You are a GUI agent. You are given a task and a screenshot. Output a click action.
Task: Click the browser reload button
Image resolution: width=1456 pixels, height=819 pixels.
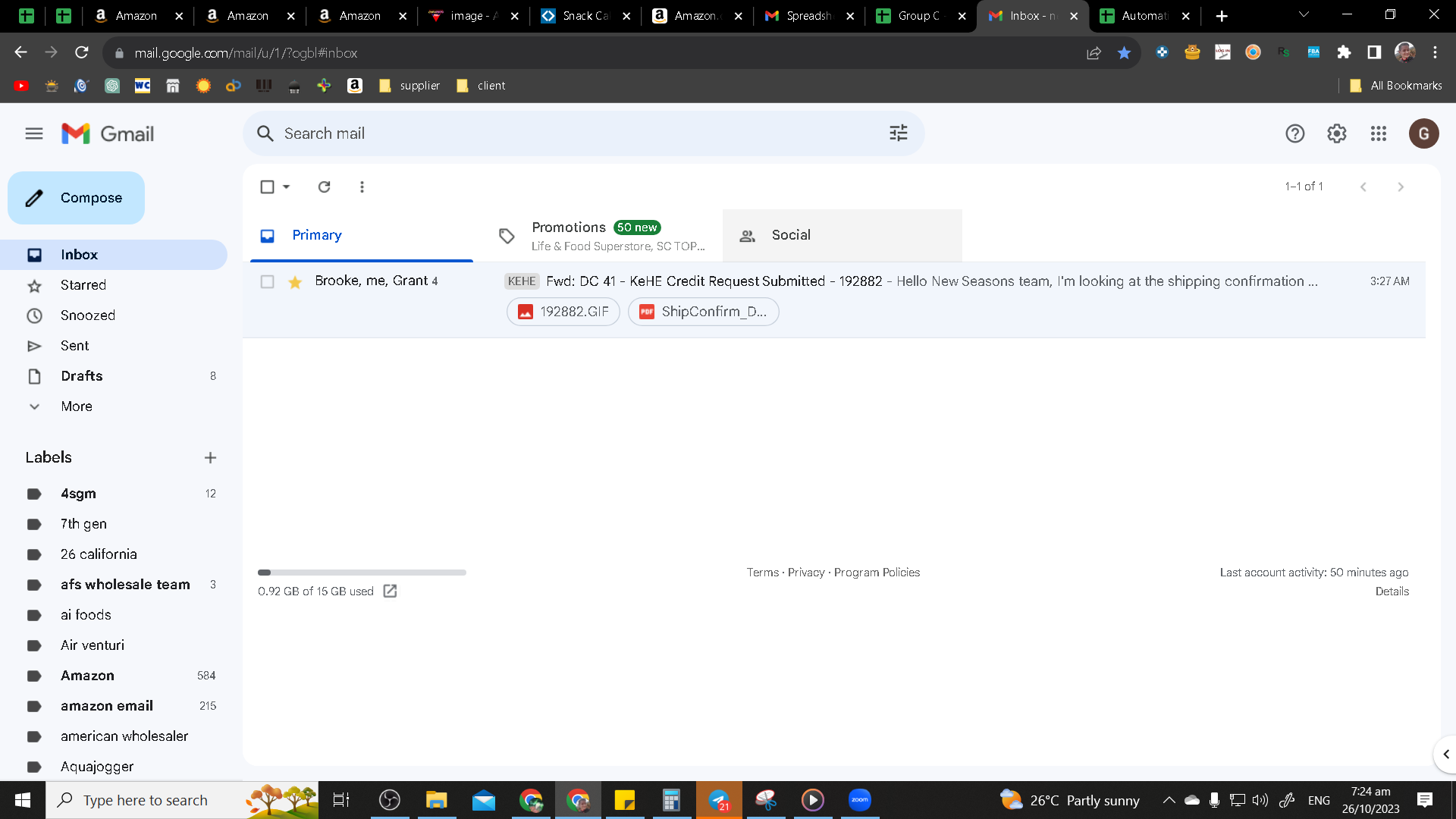point(82,52)
